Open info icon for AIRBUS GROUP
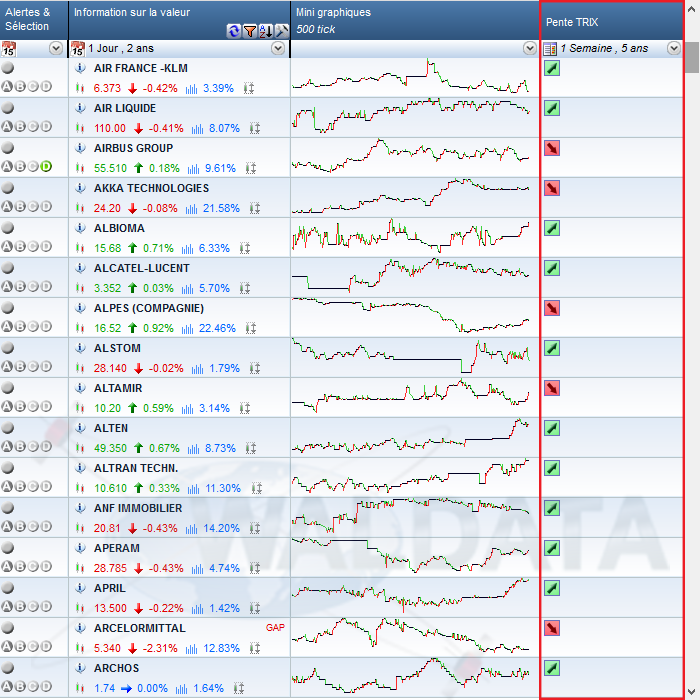 tap(80, 148)
